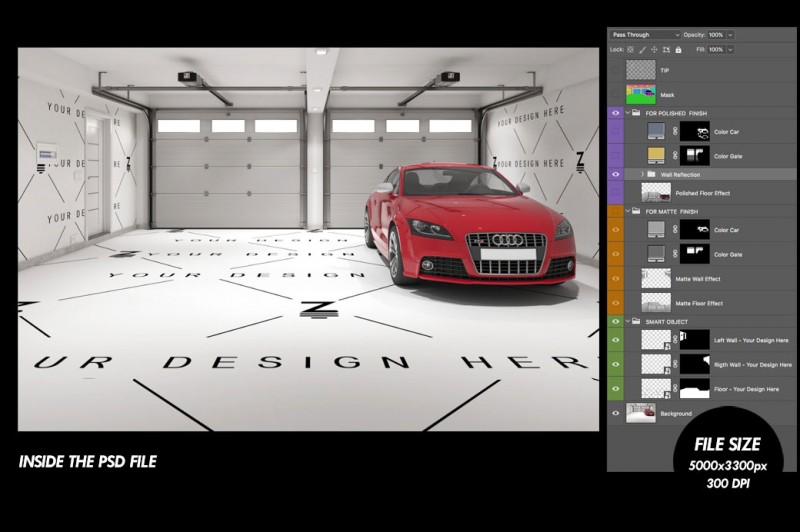This screenshot has height=532, width=800.
Task: Click the Wall Reflection folder icon
Action: [652, 174]
